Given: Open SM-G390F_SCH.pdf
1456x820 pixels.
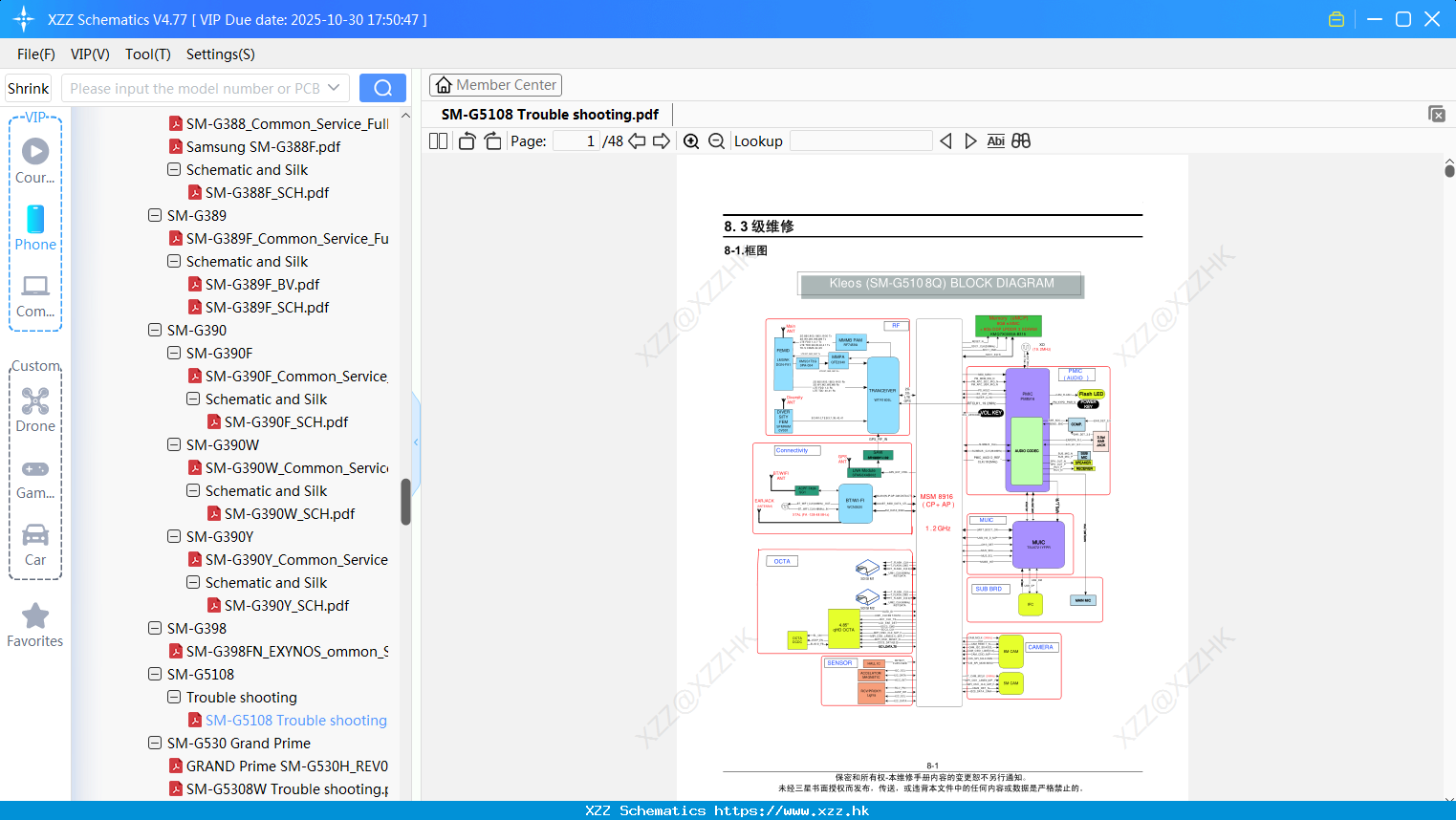Looking at the screenshot, I should point(286,421).
